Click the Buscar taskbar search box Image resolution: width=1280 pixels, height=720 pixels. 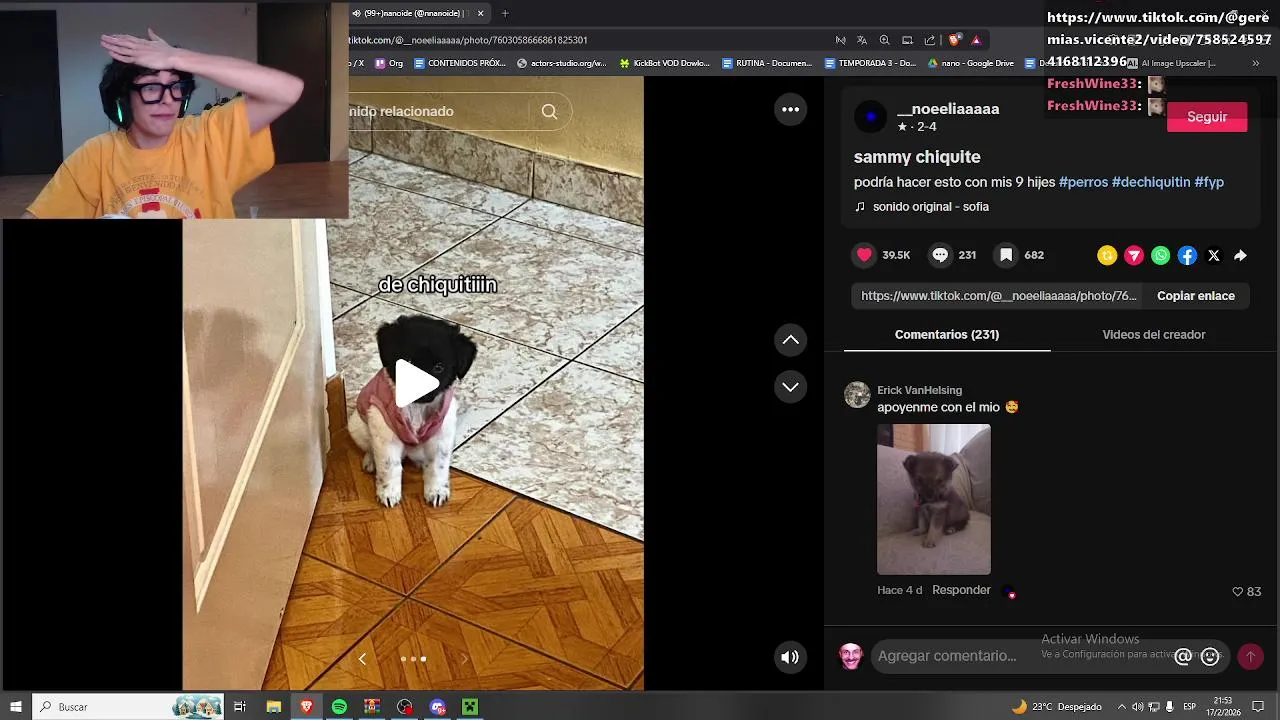click(x=128, y=707)
